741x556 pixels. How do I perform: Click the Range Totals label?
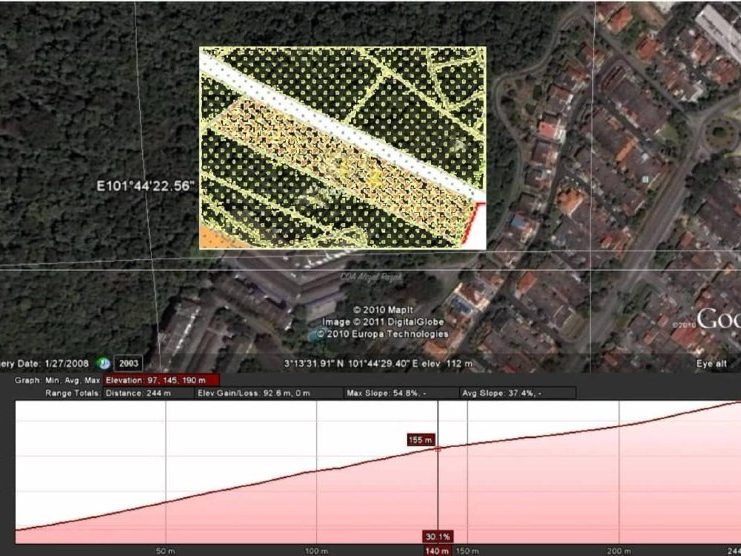coord(72,393)
